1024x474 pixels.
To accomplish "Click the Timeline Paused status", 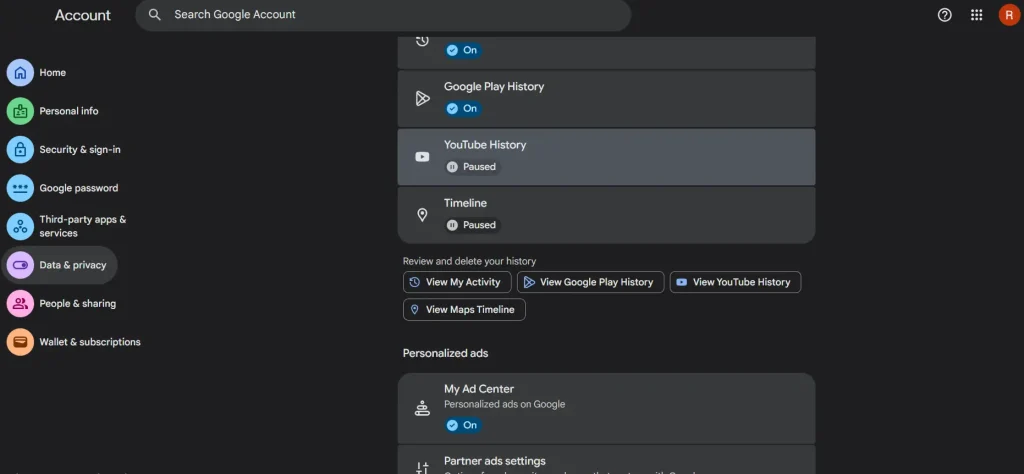I will (x=472, y=225).
